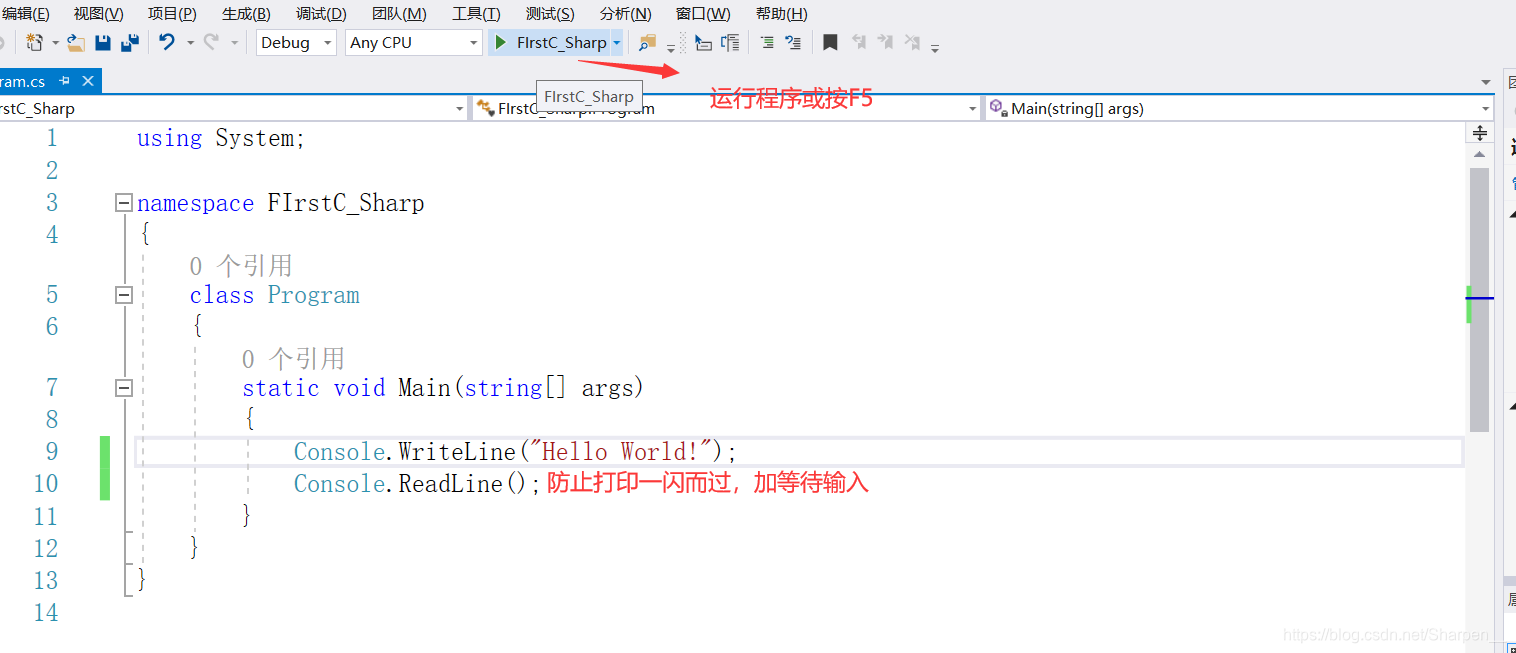Click the icon just right of the toolbar grip

coord(703,42)
